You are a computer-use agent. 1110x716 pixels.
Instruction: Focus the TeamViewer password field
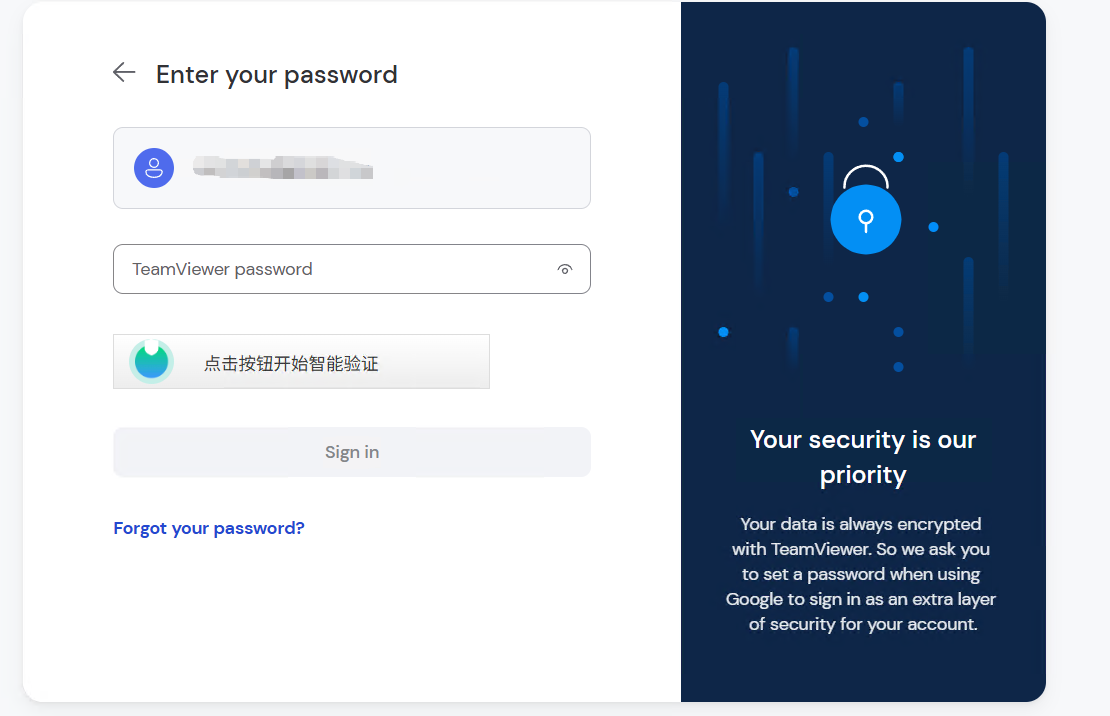(352, 269)
